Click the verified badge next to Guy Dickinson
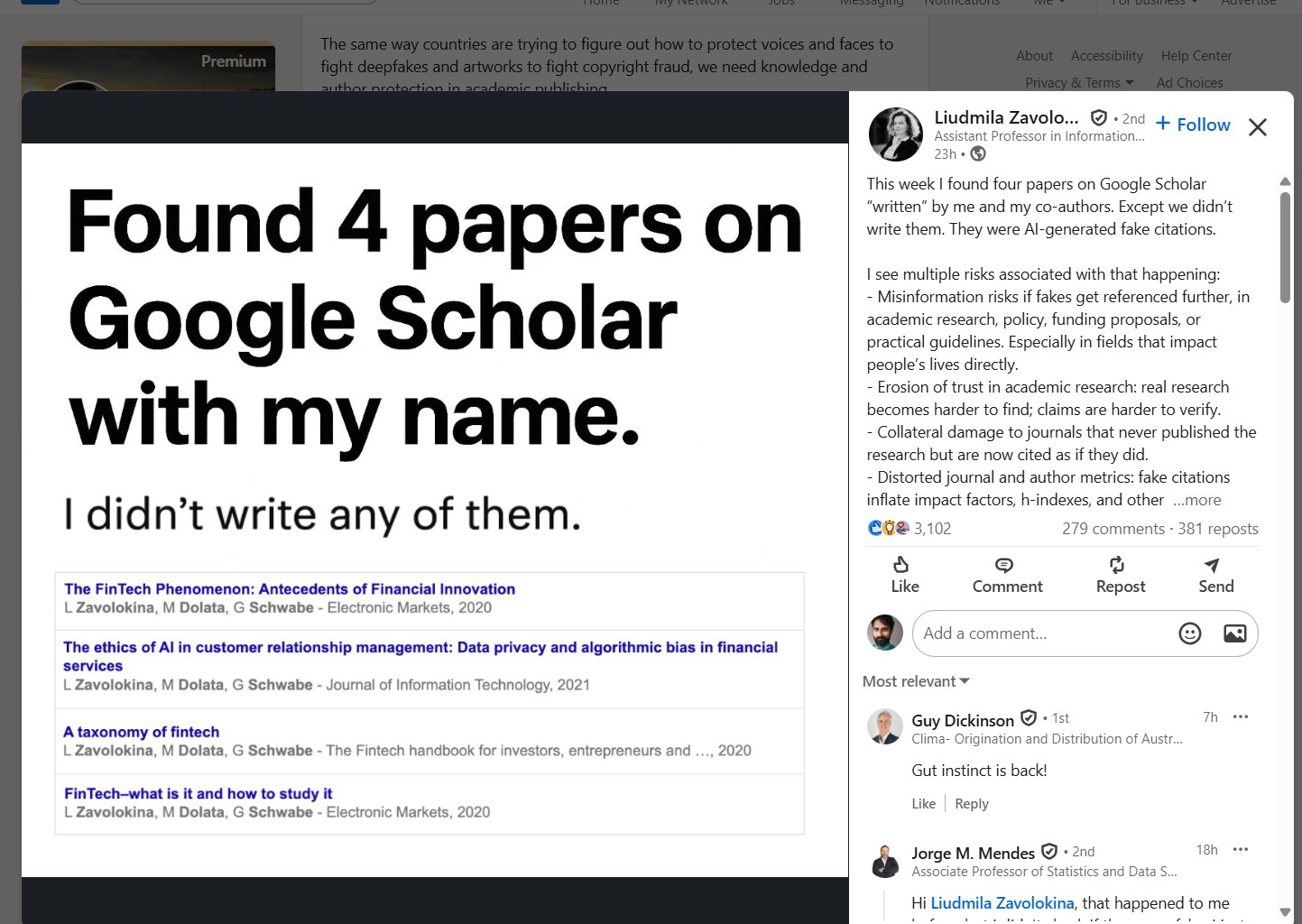The width and height of the screenshot is (1302, 924). pos(1029,718)
